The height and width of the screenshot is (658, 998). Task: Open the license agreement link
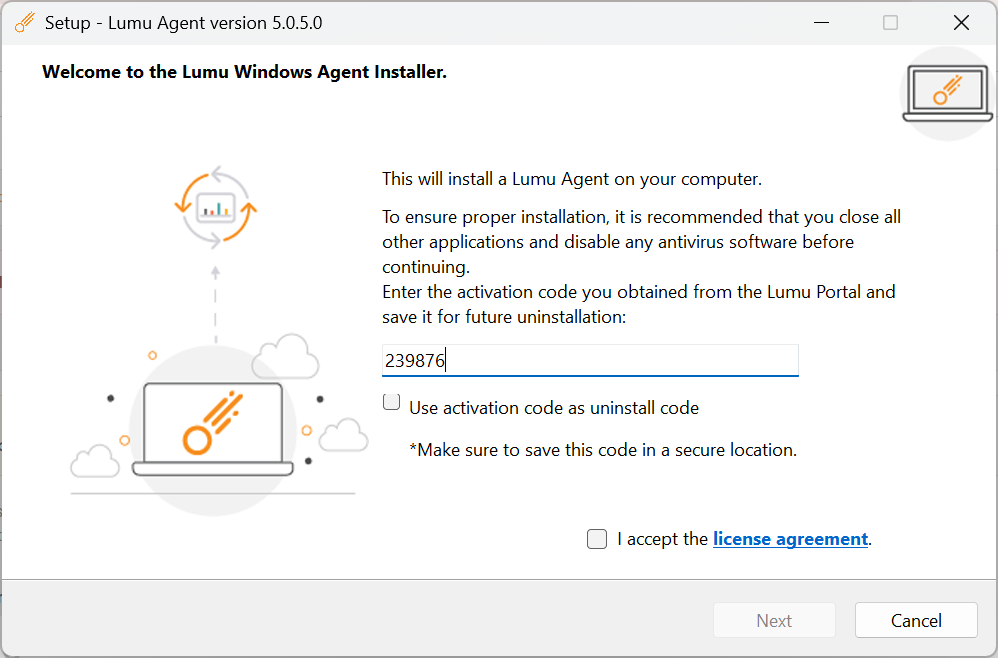coord(790,539)
